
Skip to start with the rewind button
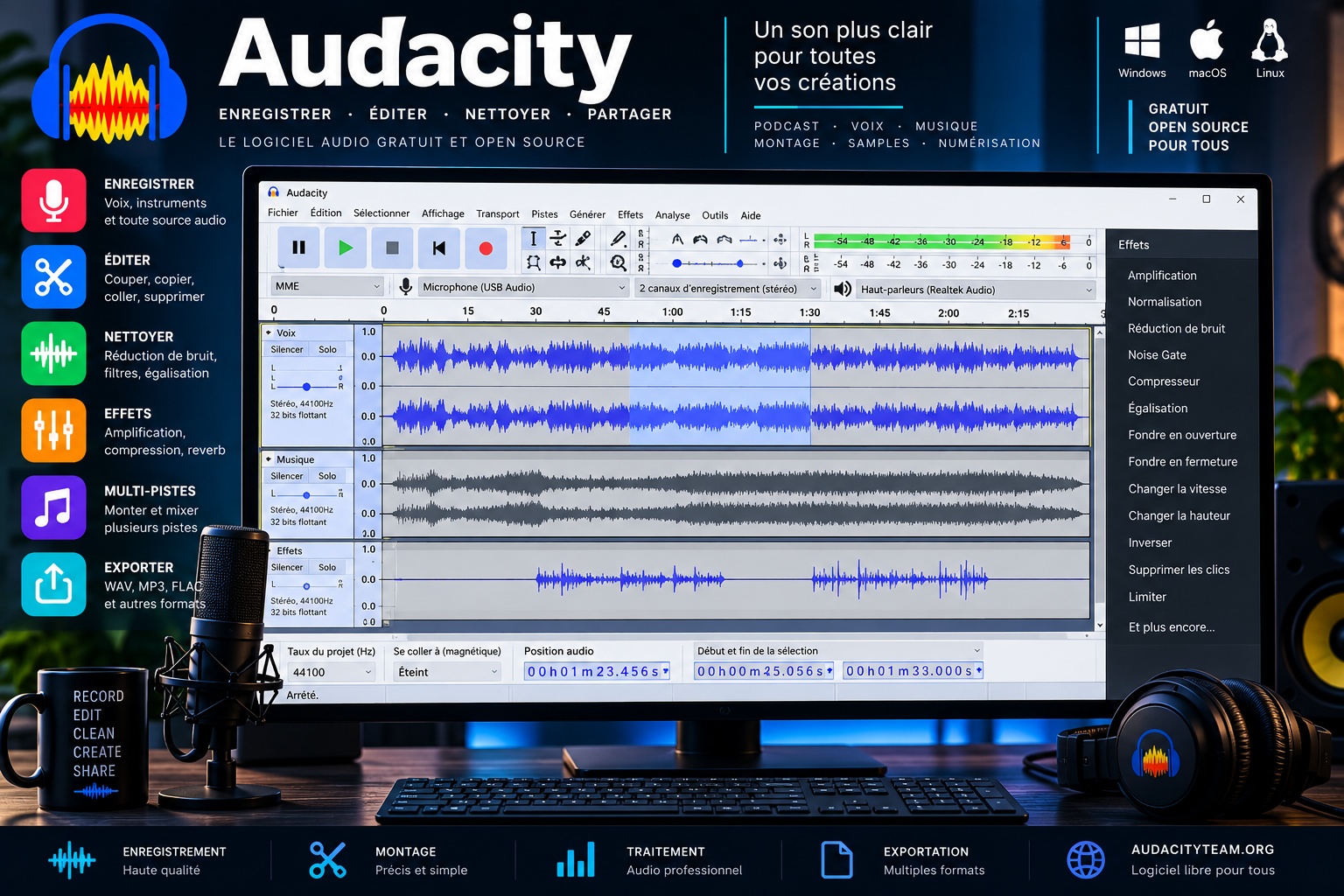point(439,248)
